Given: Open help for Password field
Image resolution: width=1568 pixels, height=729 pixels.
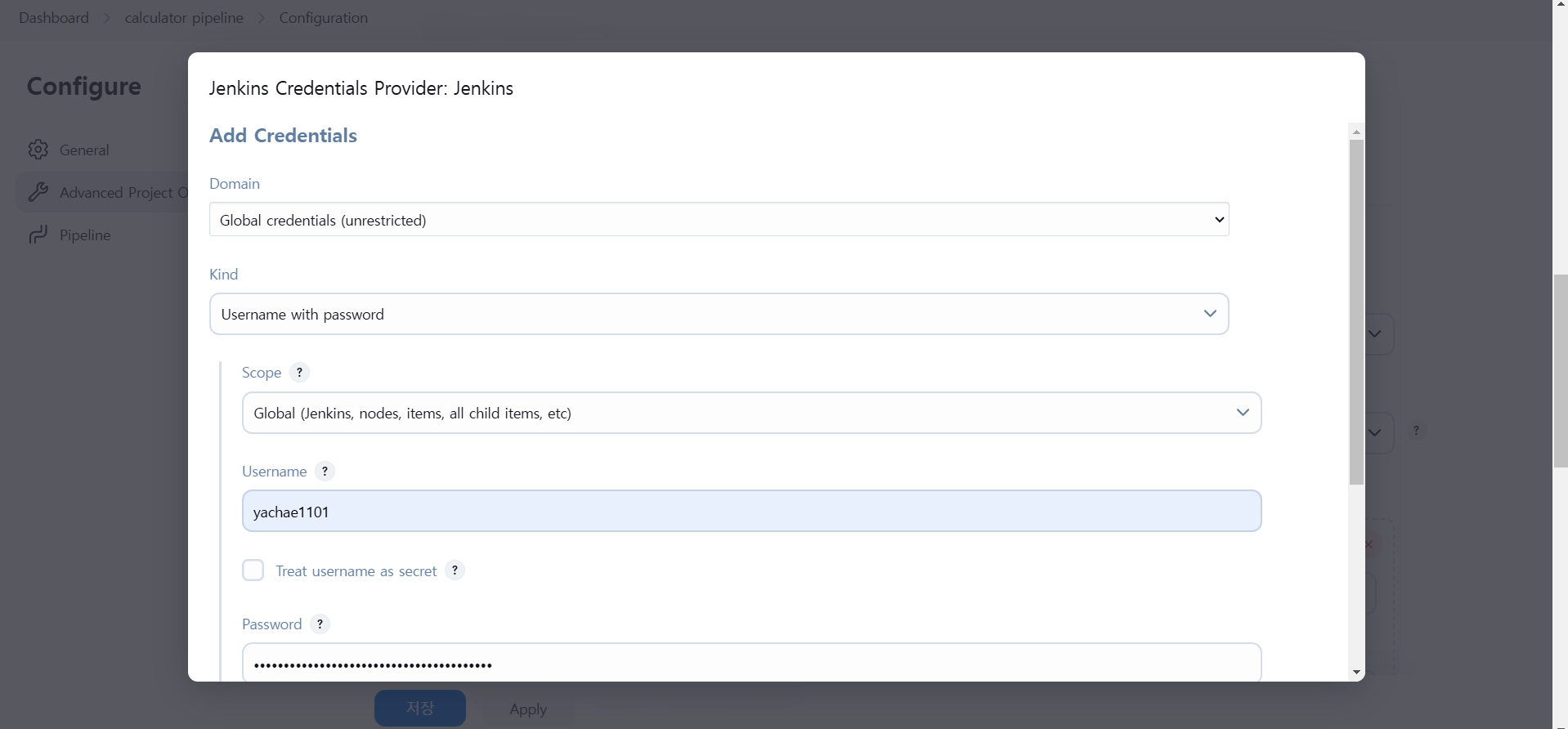Looking at the screenshot, I should point(320,624).
